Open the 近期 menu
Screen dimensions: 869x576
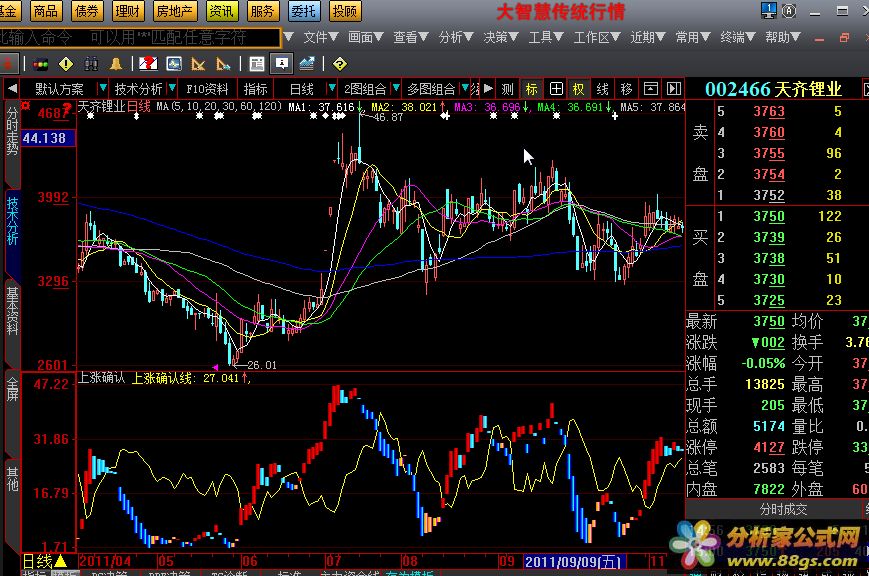(647, 37)
